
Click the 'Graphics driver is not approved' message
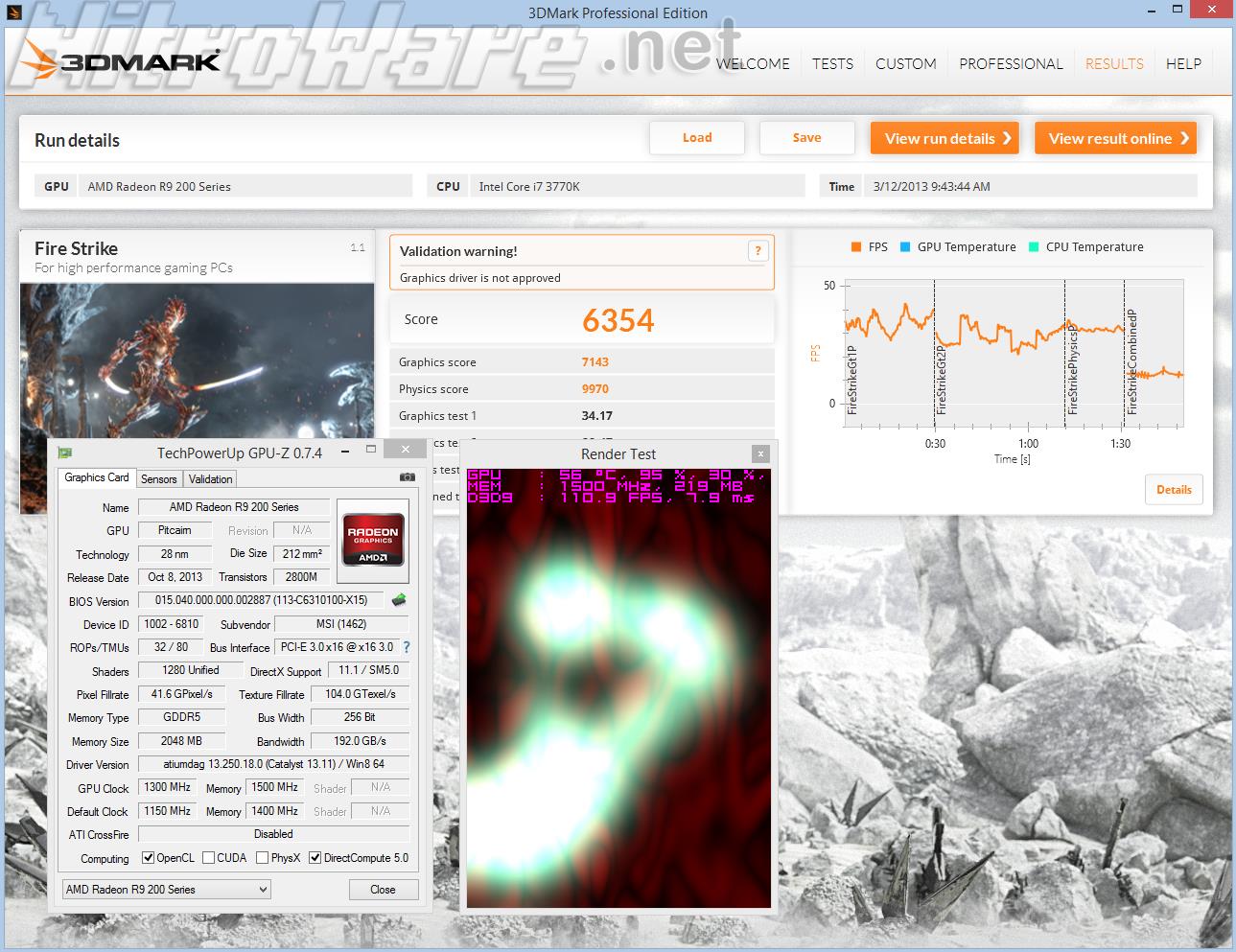coord(479,278)
